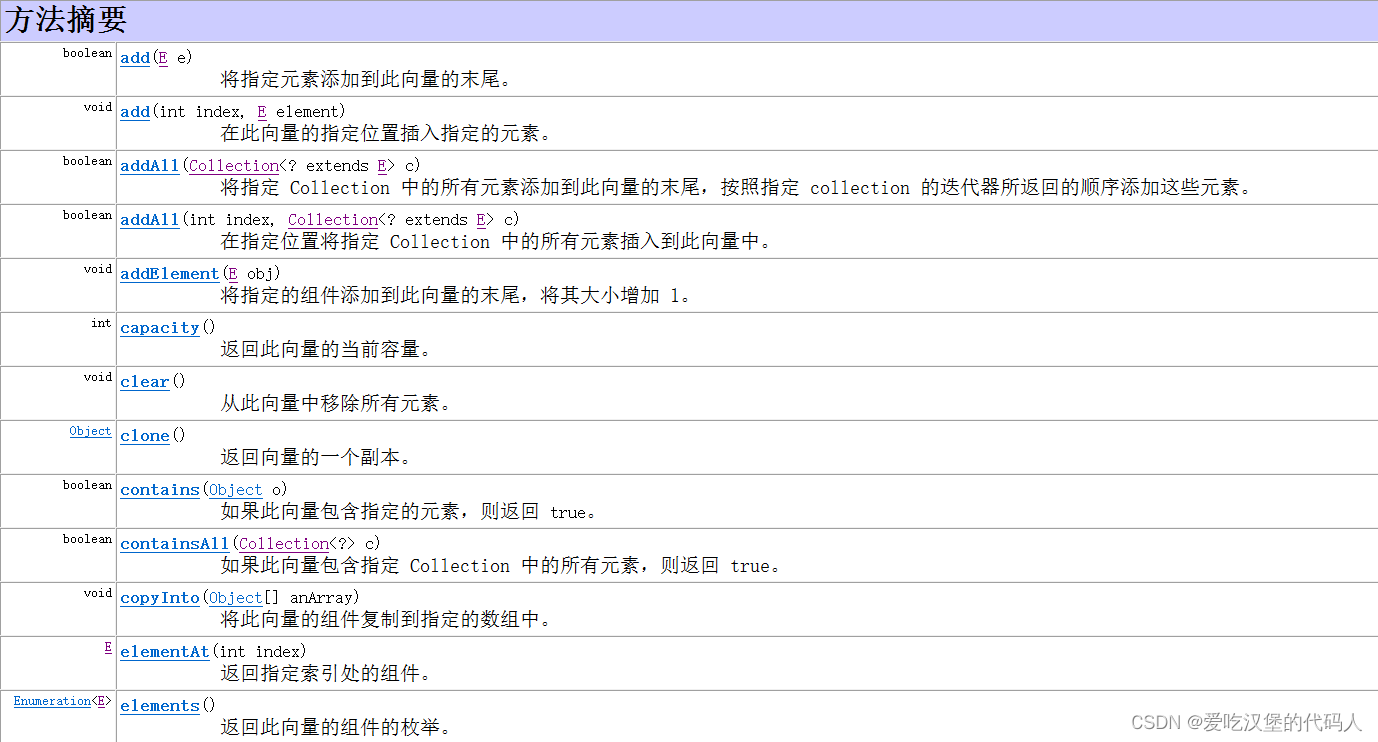Screen dimensions: 1378x742
Task: Open the capacity method documentation
Action: pos(159,327)
